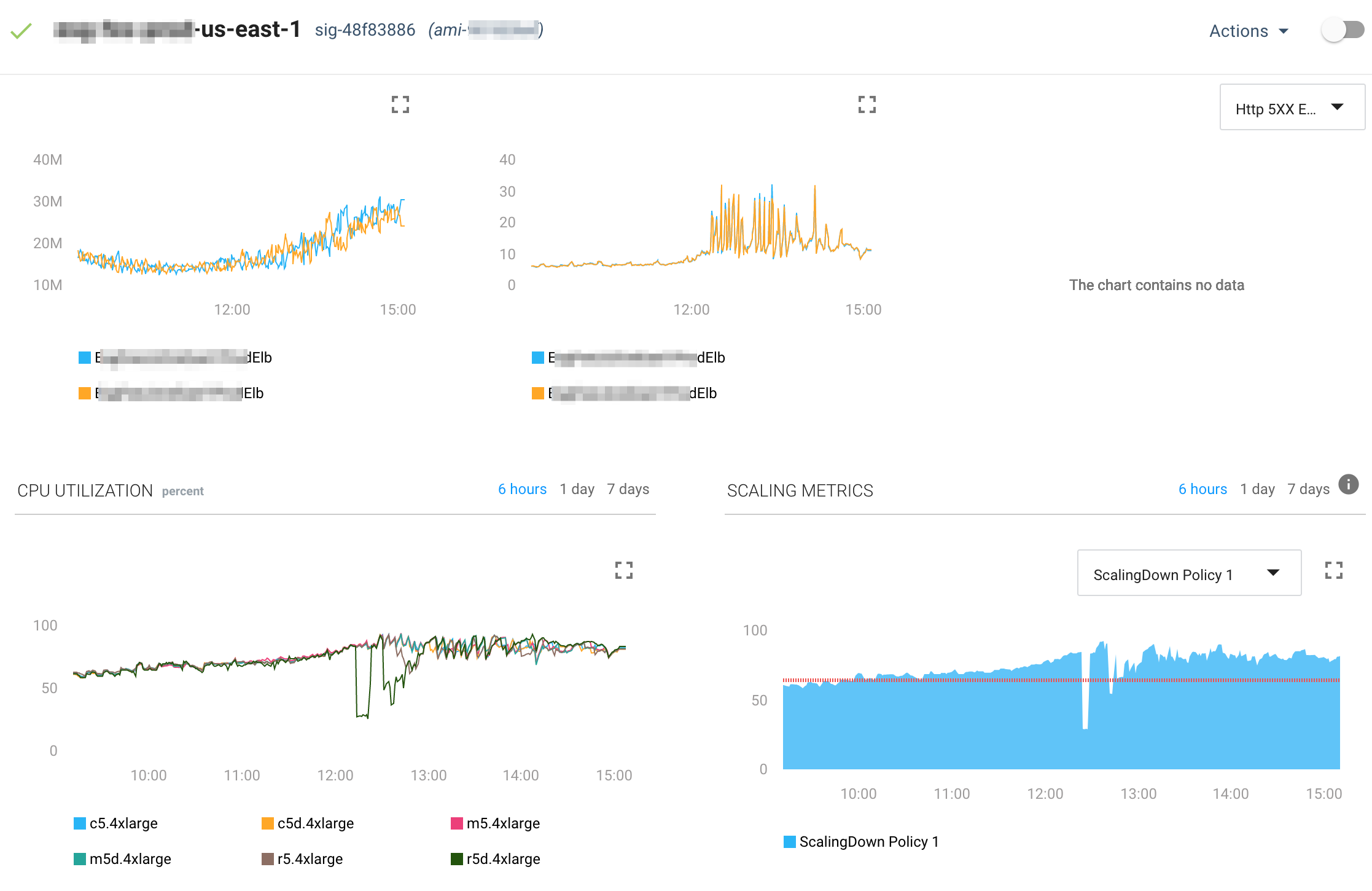Open the Http 5XX E... metric dropdown
The image size is (1372, 891).
point(1292,109)
